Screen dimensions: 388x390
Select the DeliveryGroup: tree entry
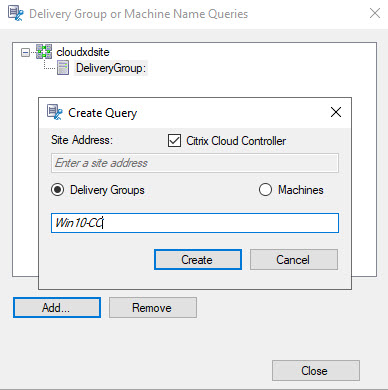pyautogui.click(x=111, y=68)
